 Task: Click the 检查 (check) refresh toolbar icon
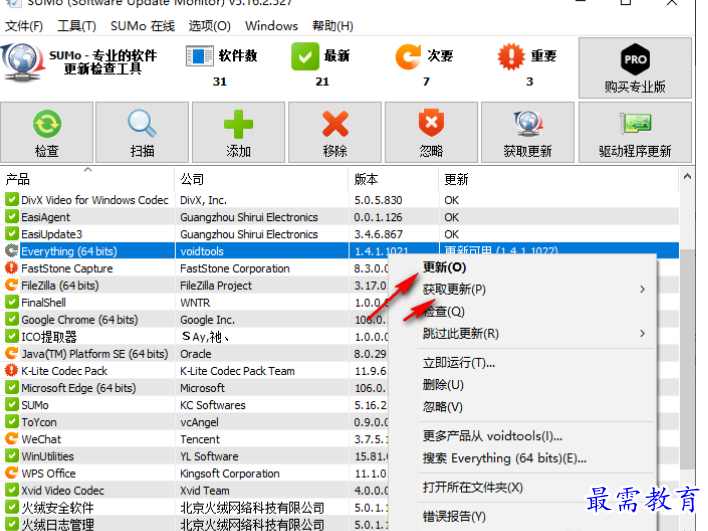47,124
